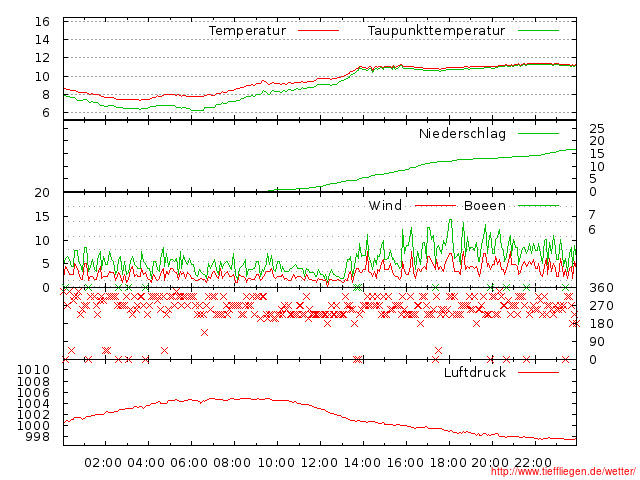Click the 270 wind direction axis value

(601, 306)
